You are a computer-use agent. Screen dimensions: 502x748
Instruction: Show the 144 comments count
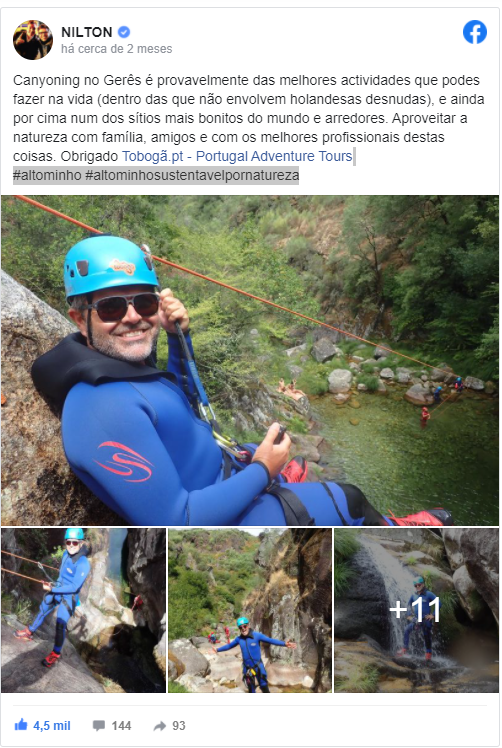pos(121,726)
